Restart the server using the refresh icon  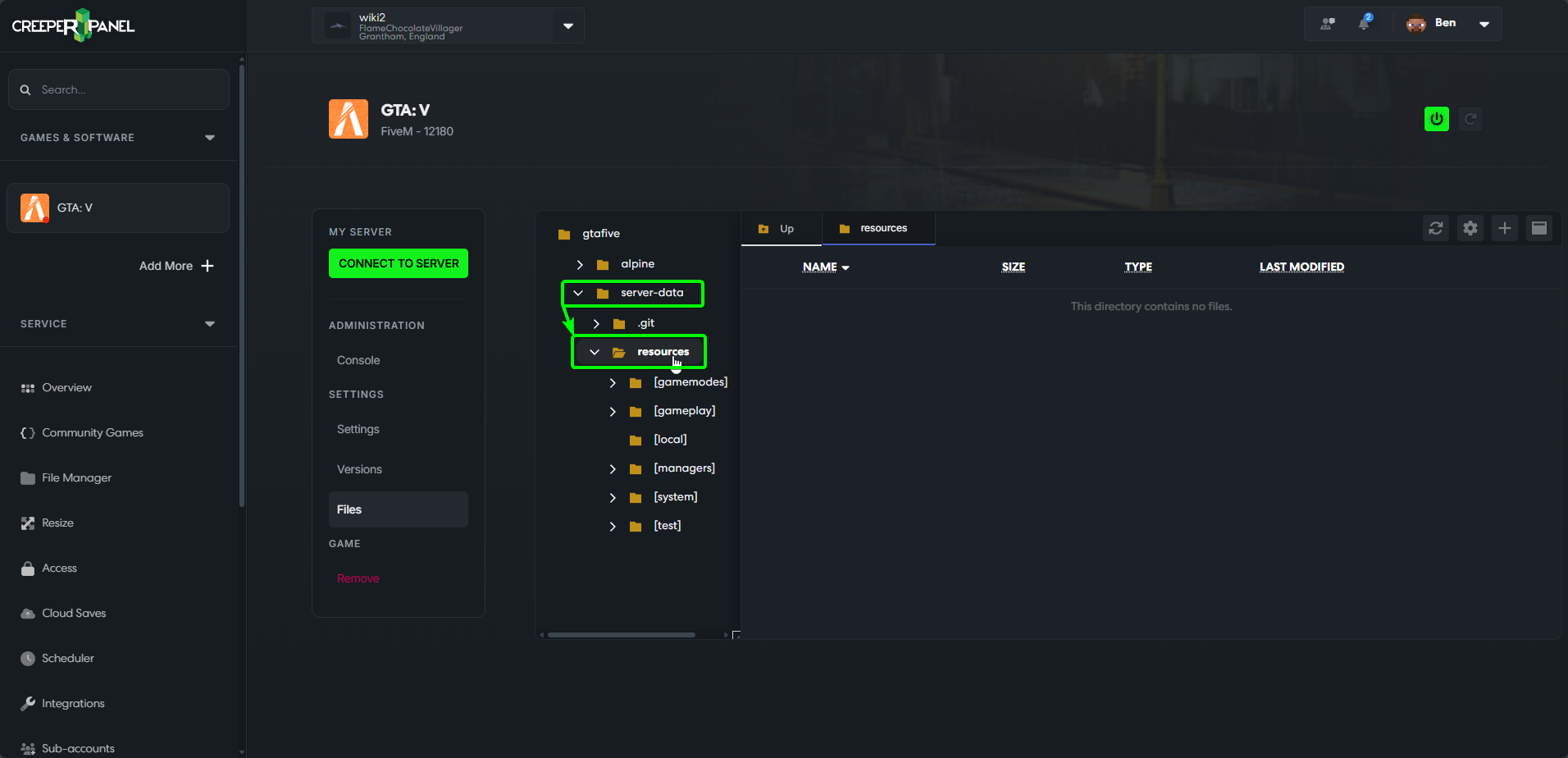pos(1470,118)
